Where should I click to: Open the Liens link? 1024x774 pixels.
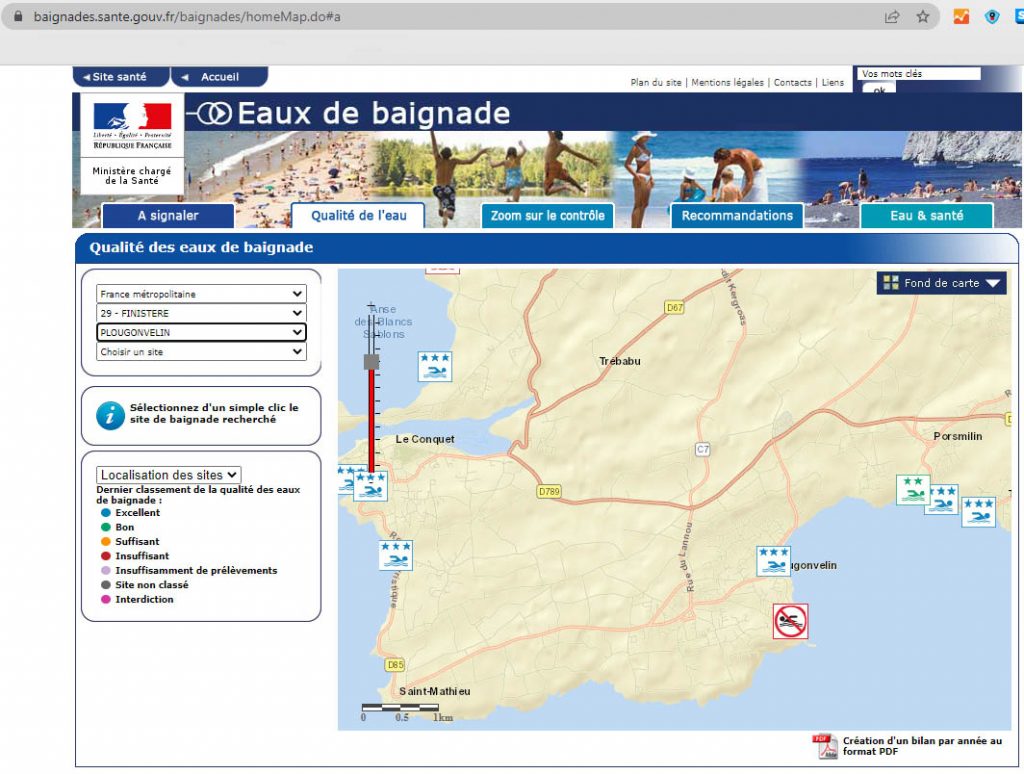tap(833, 82)
